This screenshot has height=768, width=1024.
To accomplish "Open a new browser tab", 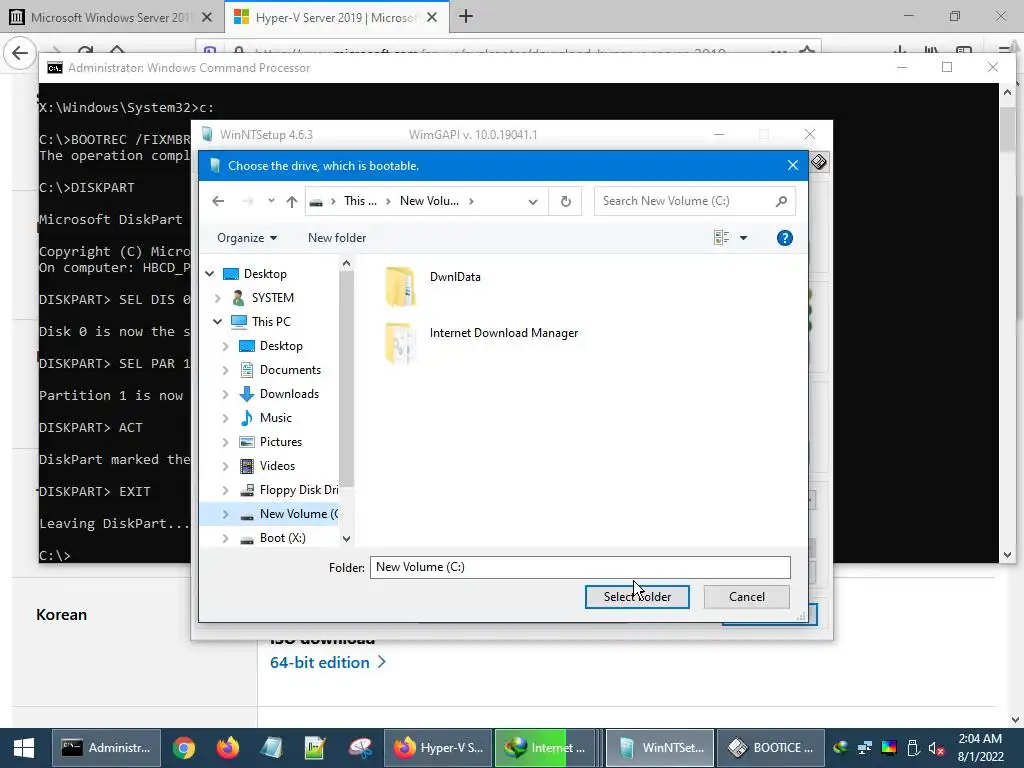I will pyautogui.click(x=466, y=17).
